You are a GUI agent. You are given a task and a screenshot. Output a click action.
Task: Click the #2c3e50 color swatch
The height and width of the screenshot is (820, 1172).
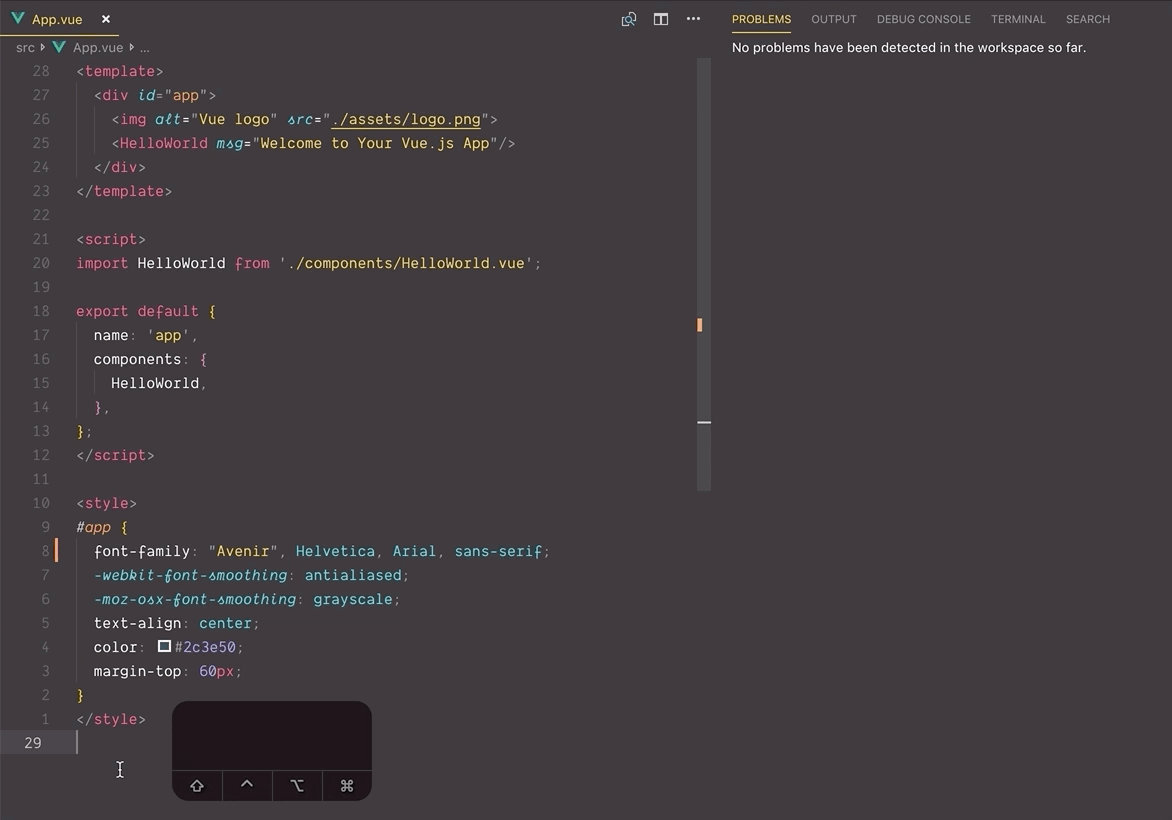[164, 646]
